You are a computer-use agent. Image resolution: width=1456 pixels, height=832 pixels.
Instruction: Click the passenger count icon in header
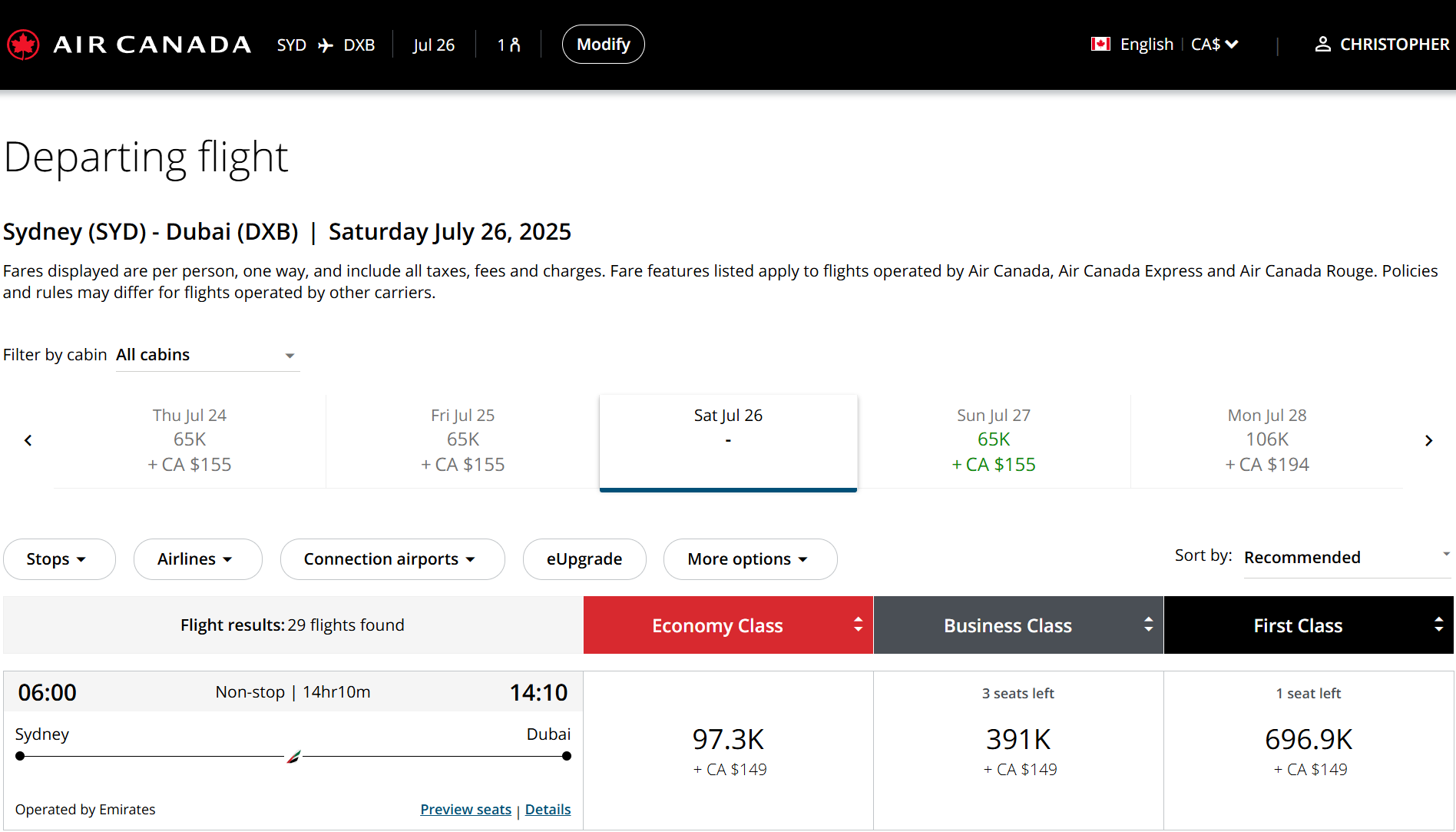click(515, 45)
